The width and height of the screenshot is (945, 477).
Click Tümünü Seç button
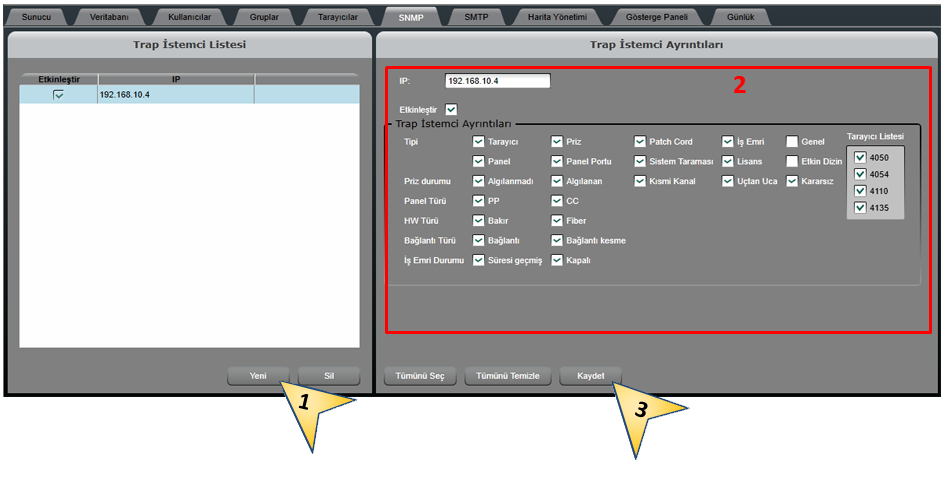tap(421, 376)
